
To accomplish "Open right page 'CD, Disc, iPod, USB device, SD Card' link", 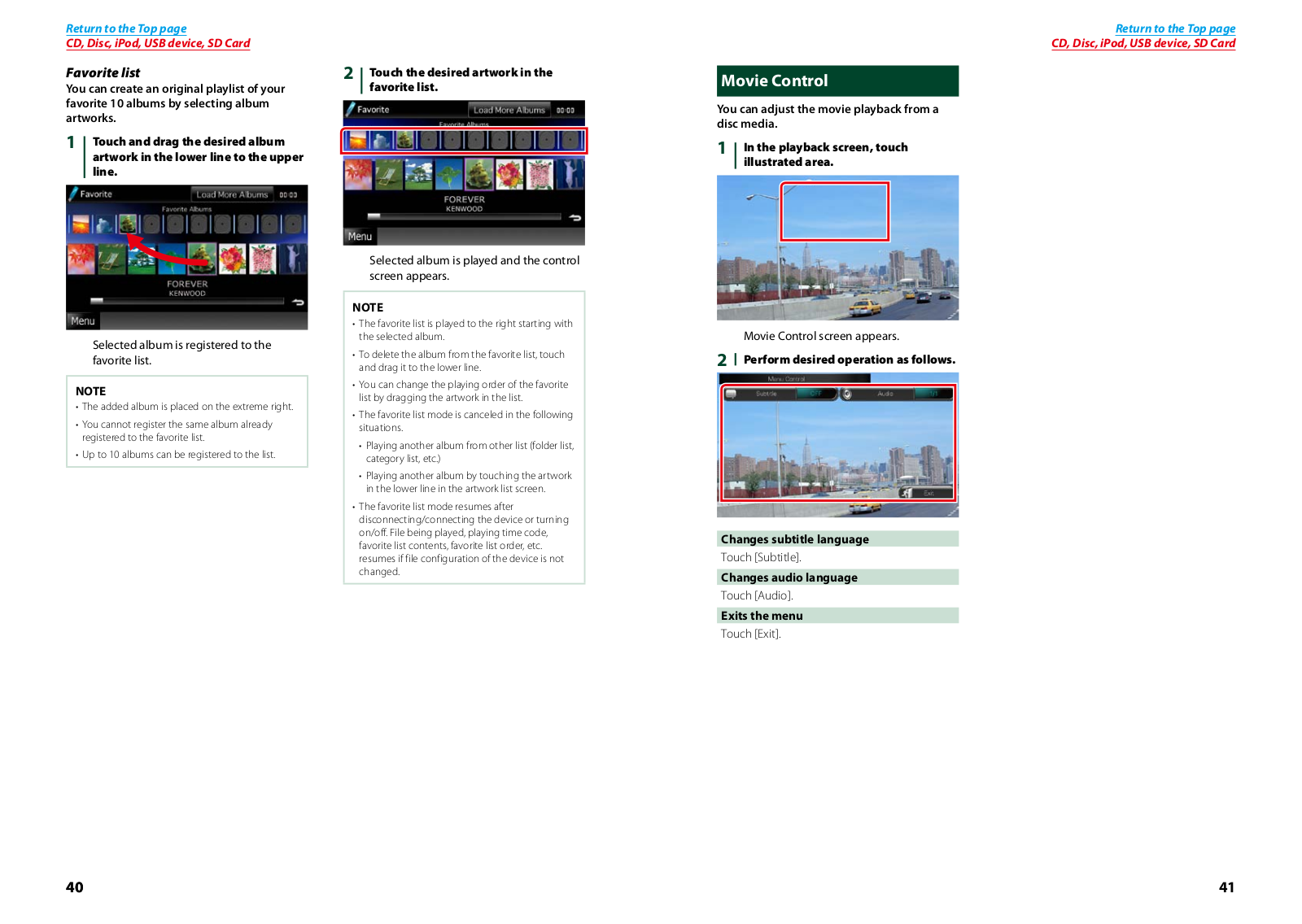I will pos(1143,43).
